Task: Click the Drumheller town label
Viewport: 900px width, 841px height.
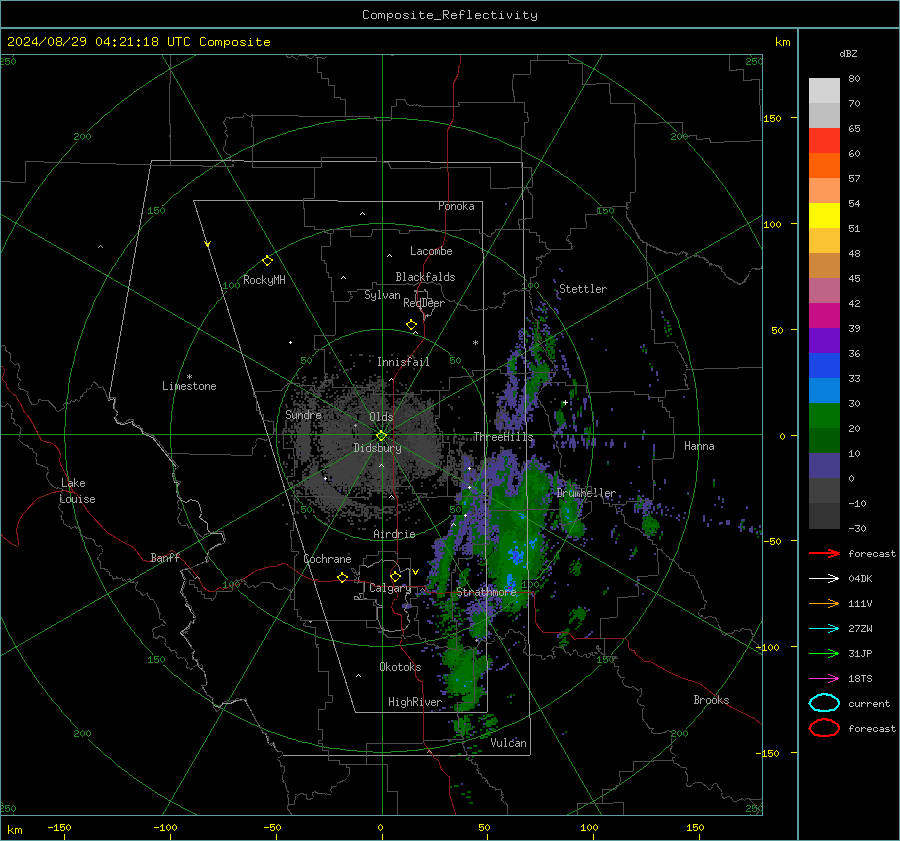Action: (x=586, y=493)
